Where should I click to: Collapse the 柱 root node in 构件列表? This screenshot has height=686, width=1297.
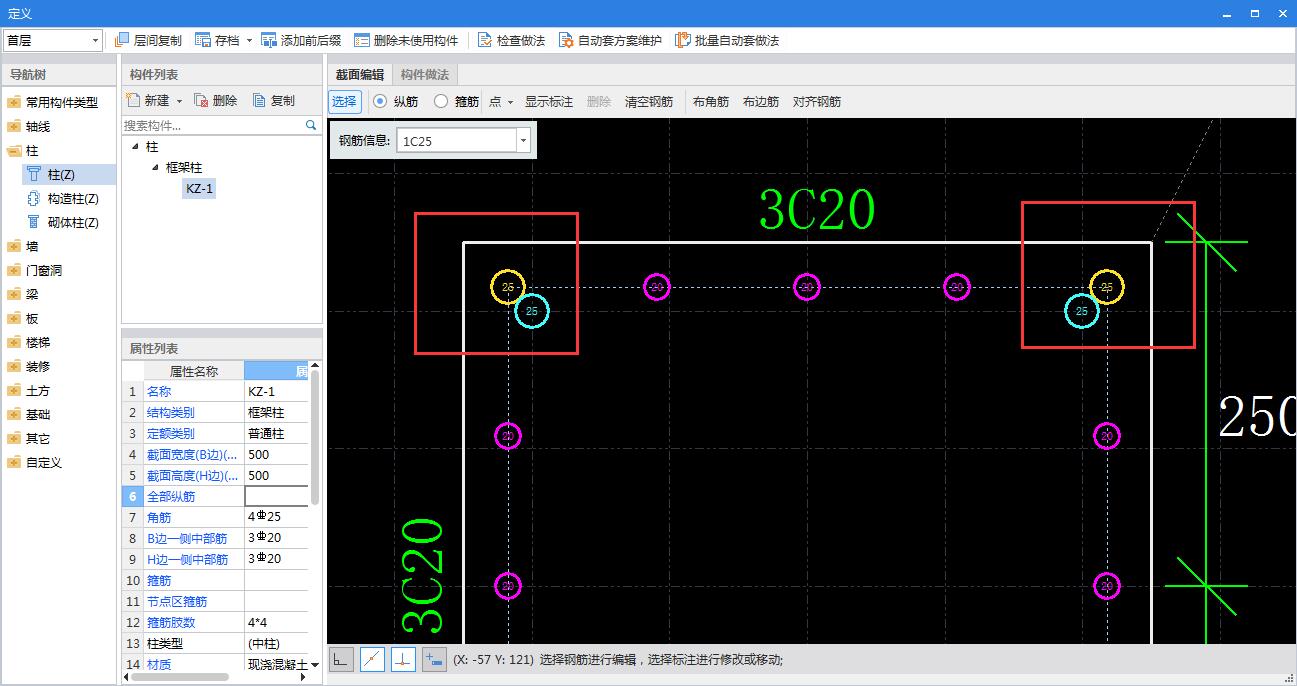click(x=136, y=146)
